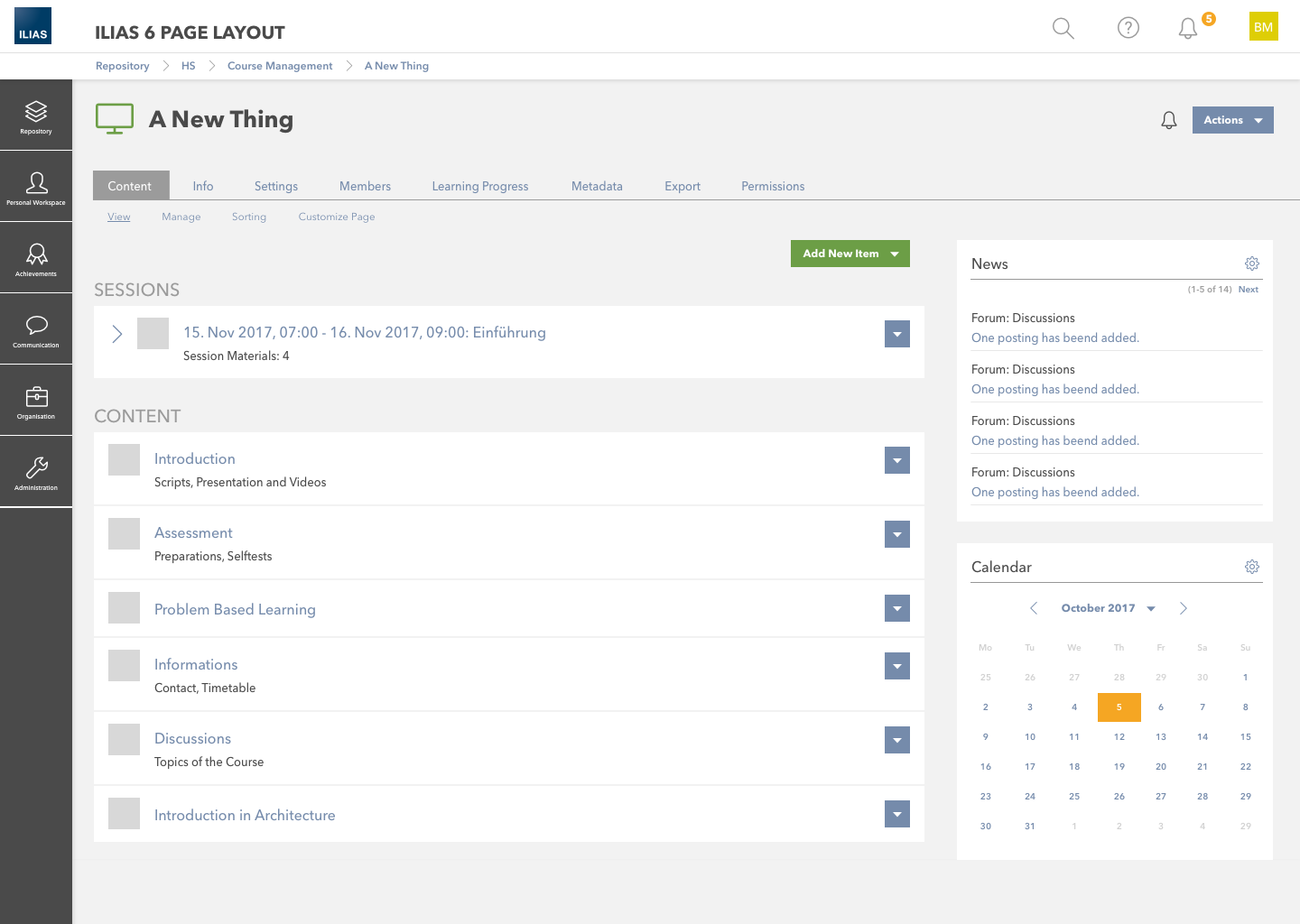Viewport: 1300px width, 924px height.
Task: Open the Administration wrench icon
Action: (x=36, y=472)
